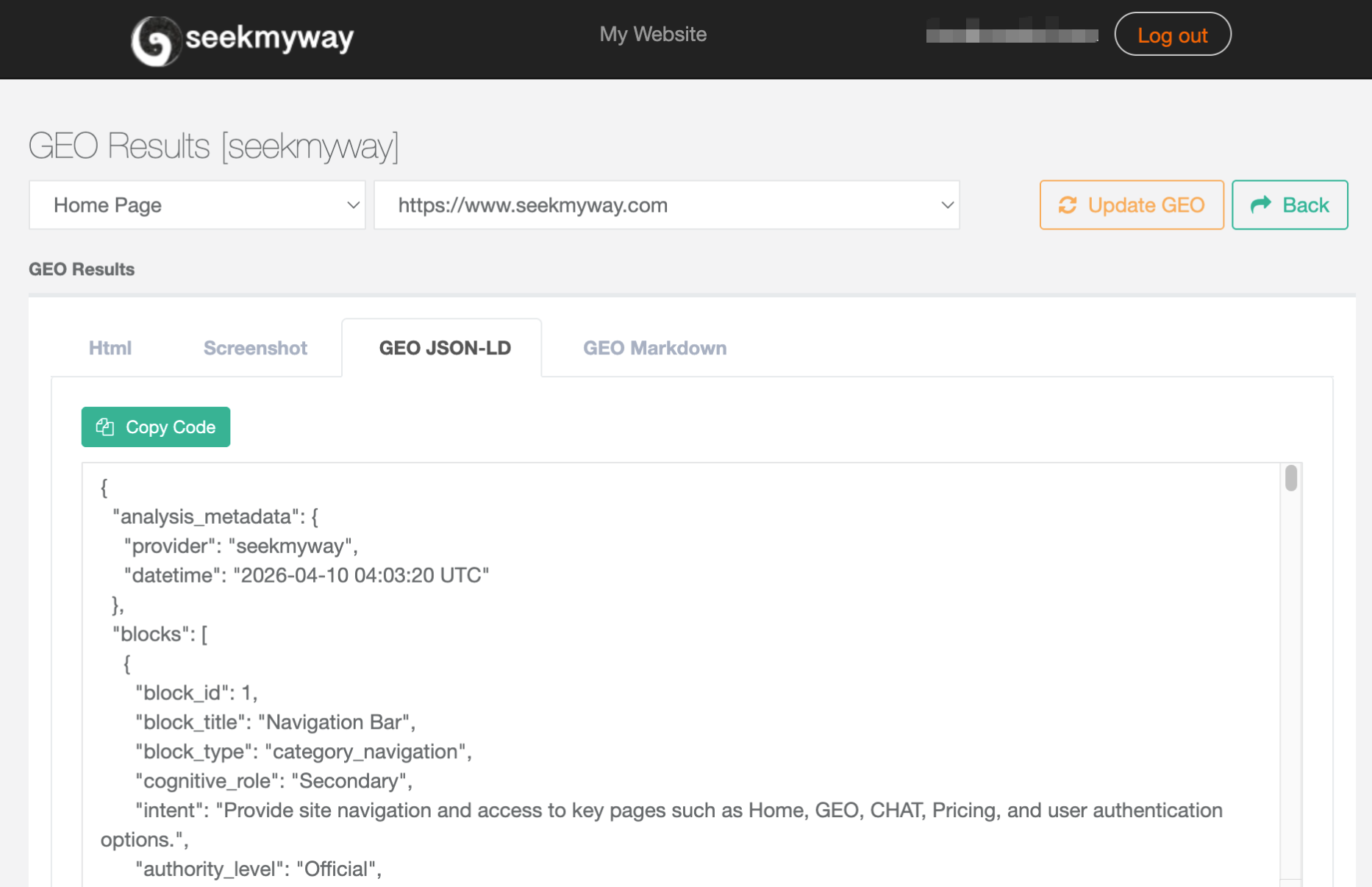Open the GEO Markdown tab
The width and height of the screenshot is (1372, 887).
tap(655, 348)
